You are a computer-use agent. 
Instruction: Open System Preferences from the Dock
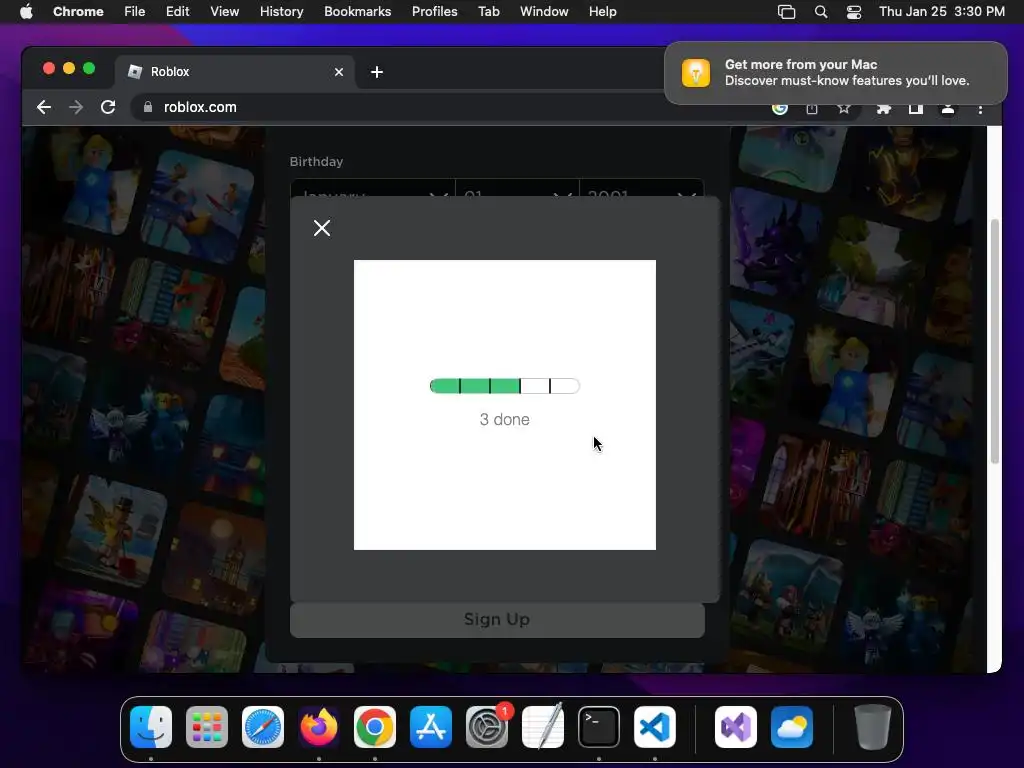tap(487, 727)
